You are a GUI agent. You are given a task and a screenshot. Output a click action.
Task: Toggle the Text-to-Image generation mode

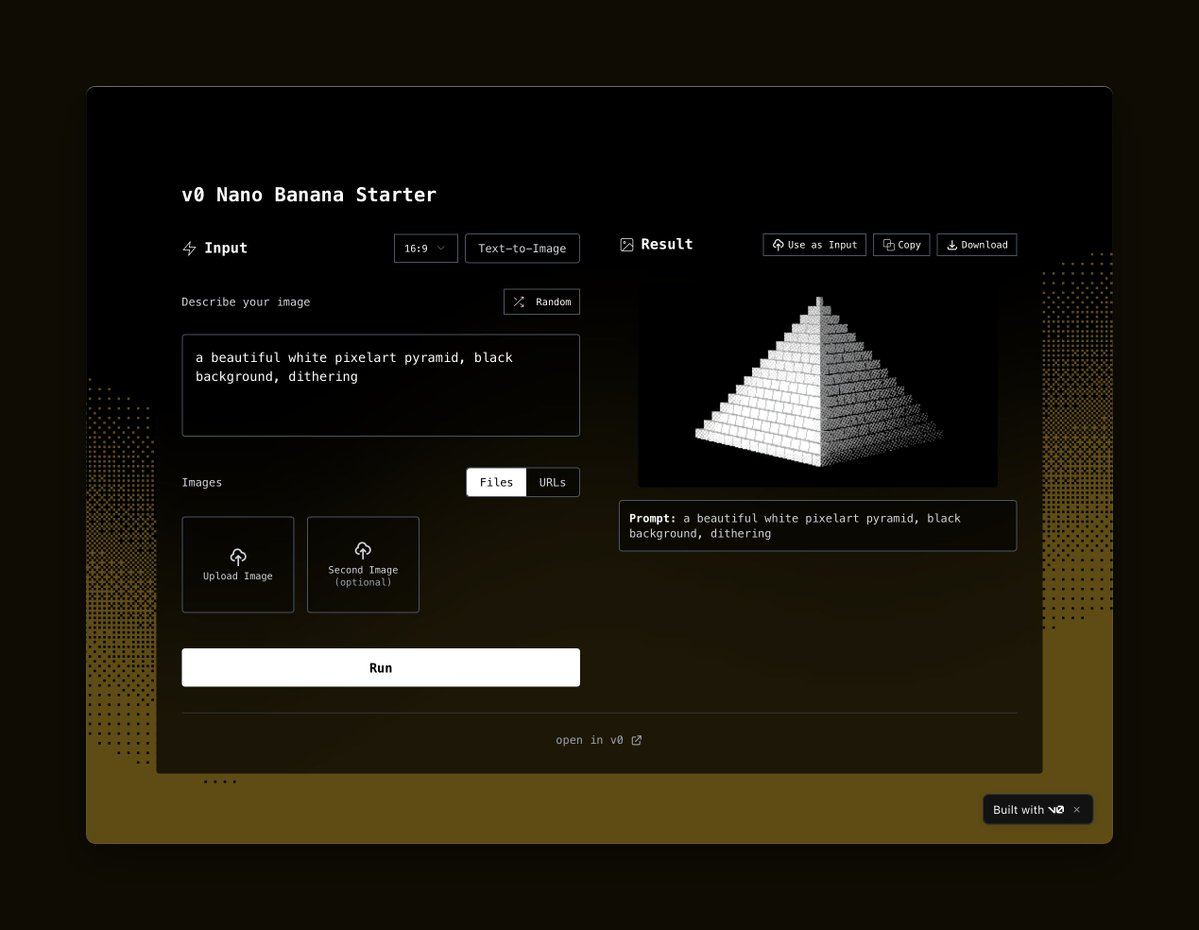click(522, 248)
